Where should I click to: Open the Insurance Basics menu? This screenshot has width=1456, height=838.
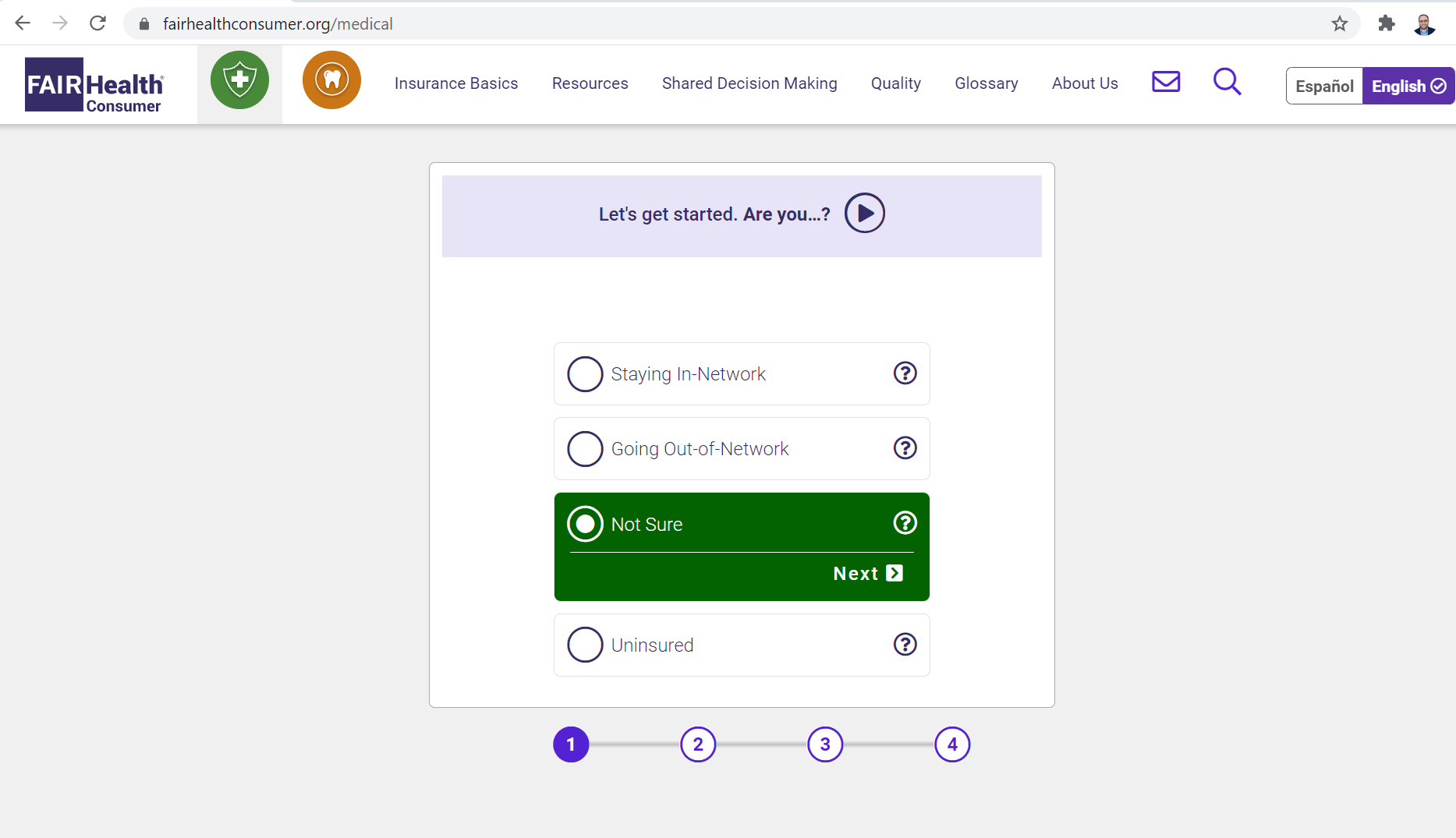click(x=456, y=83)
